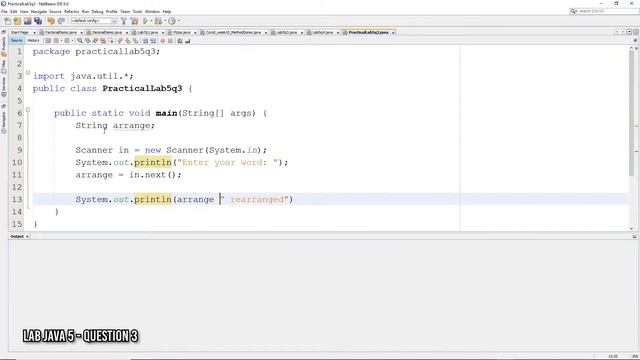Click the Open Project toolbar icon
Viewport: 640px width, 360px height.
click(x=27, y=21)
